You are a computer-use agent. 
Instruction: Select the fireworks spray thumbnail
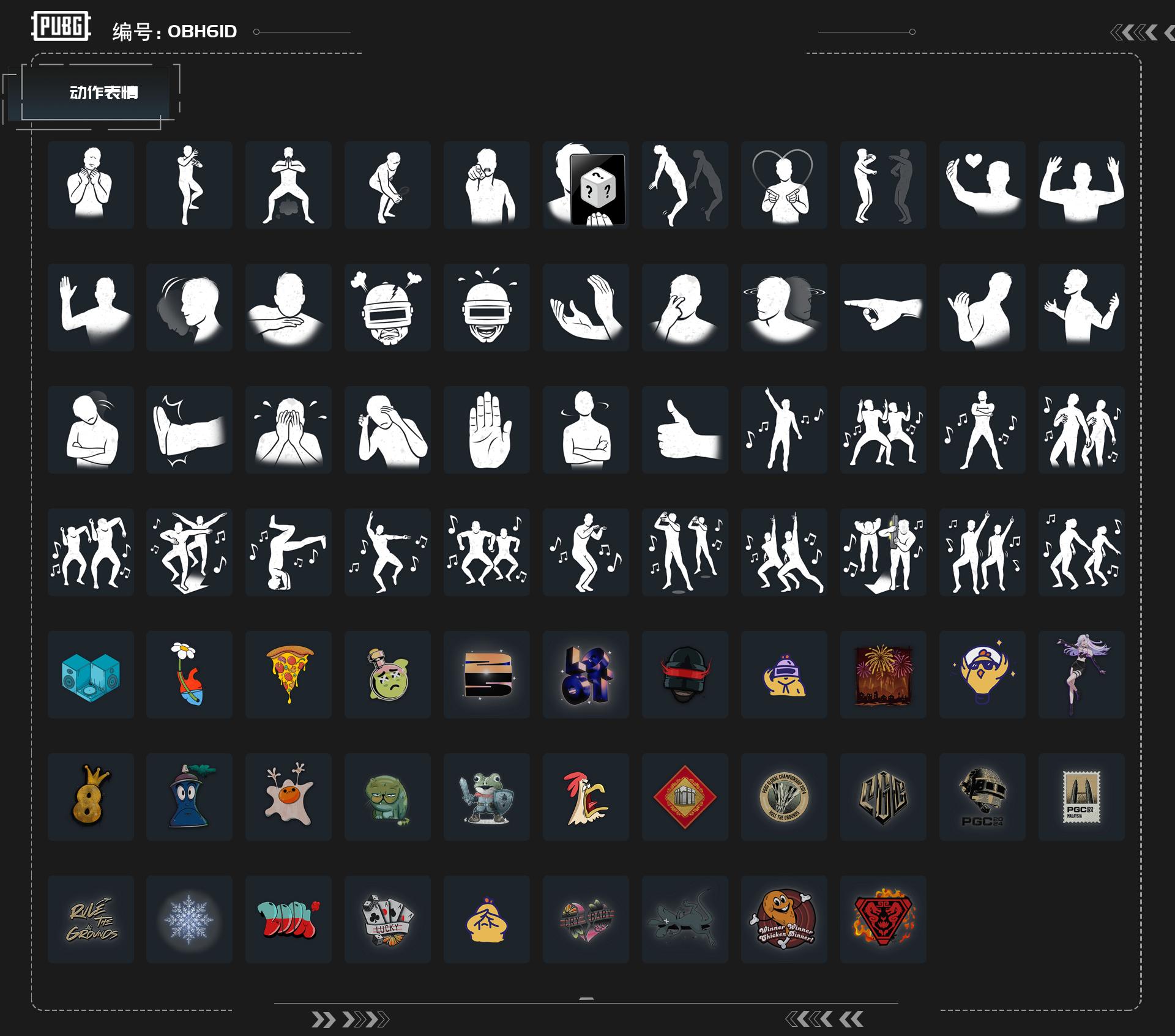pos(882,674)
